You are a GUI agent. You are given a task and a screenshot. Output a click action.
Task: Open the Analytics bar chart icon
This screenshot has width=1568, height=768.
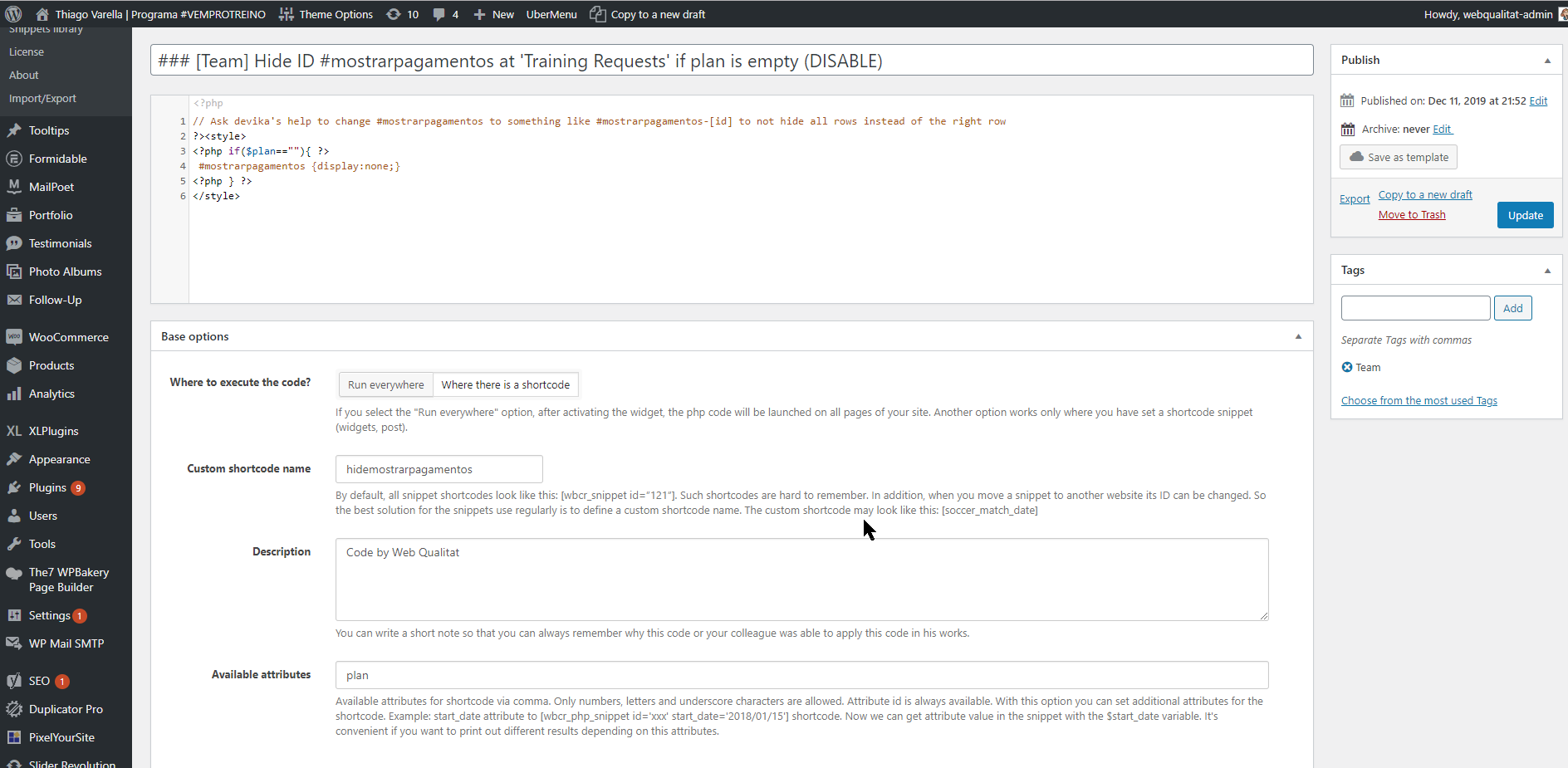pos(14,394)
